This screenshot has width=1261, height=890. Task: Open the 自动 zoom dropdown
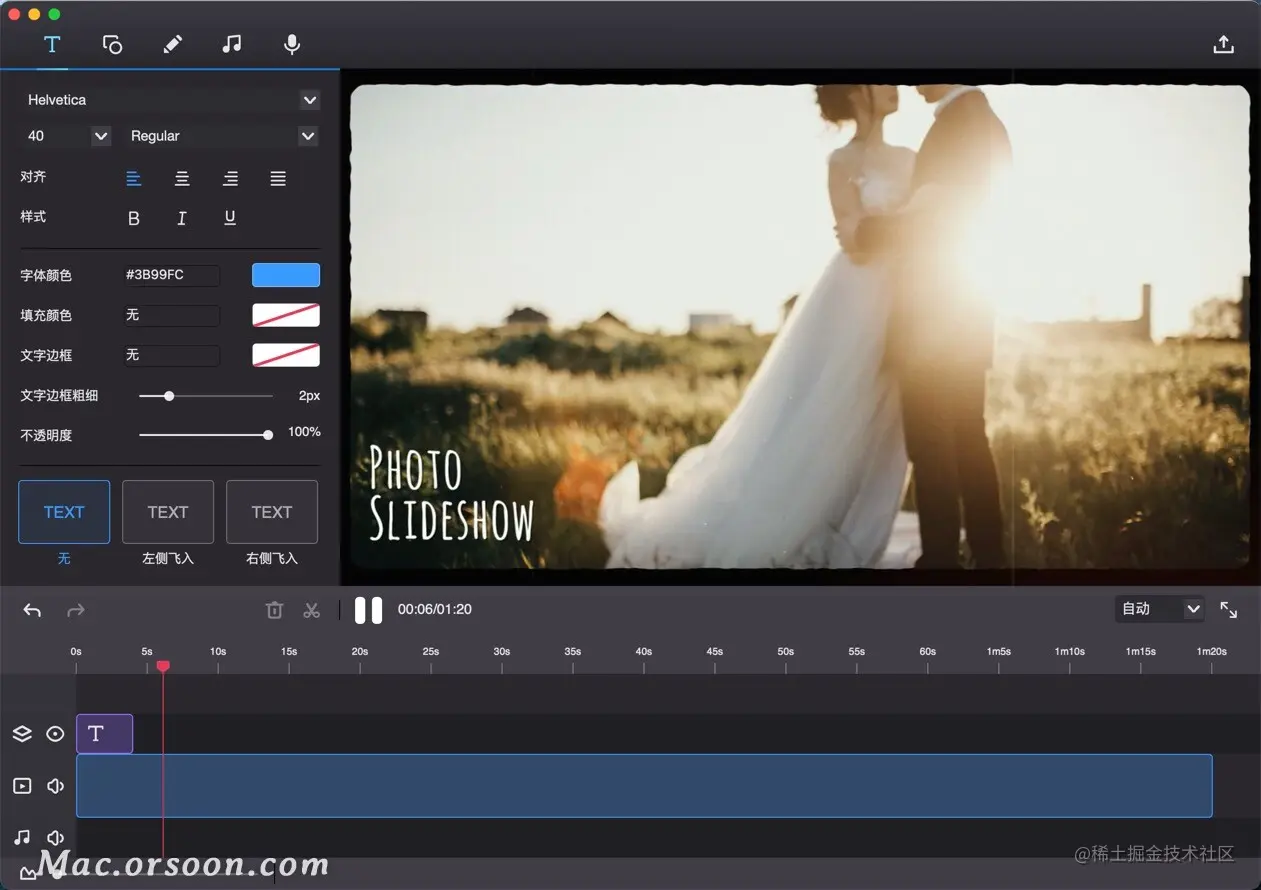[1160, 609]
